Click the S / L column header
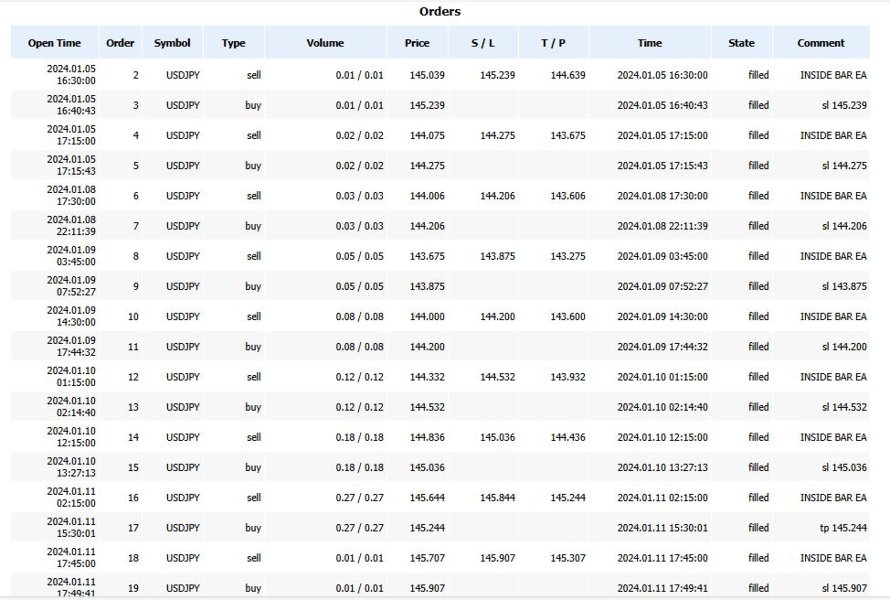This screenshot has width=890, height=600. pos(482,43)
